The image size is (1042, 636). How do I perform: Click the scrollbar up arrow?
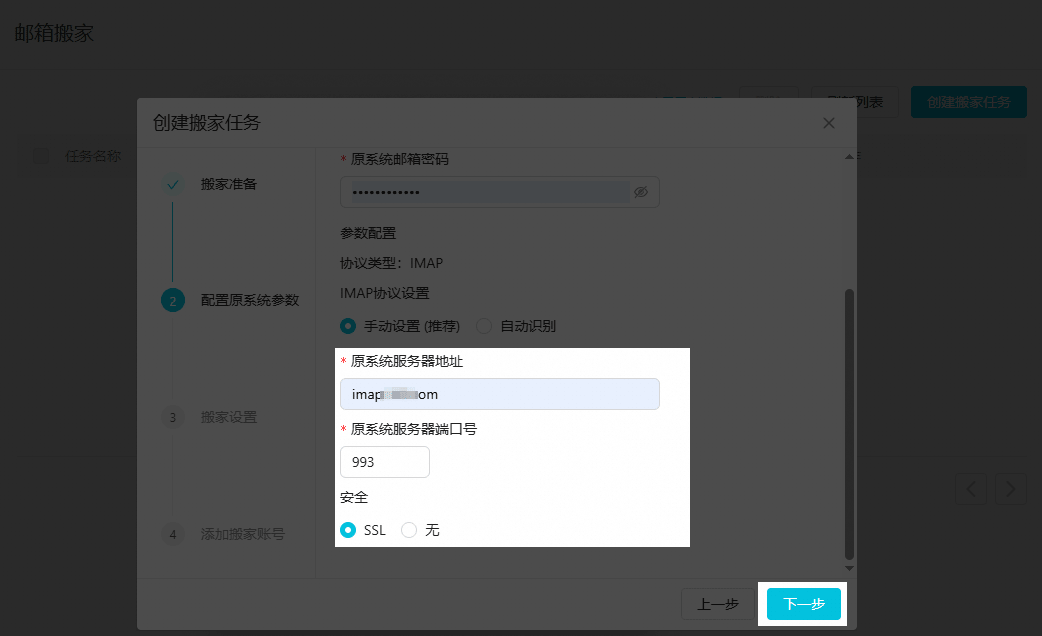coord(848,157)
